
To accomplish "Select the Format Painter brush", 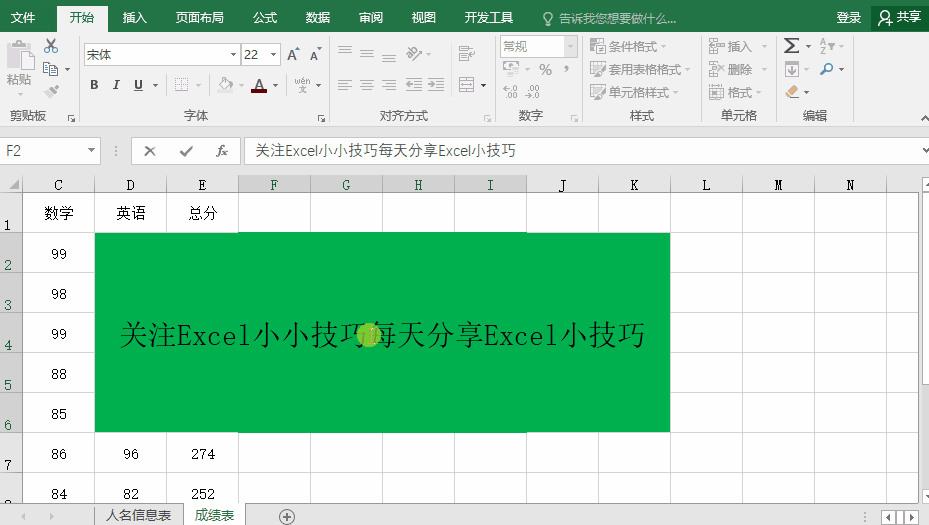I will (x=51, y=92).
